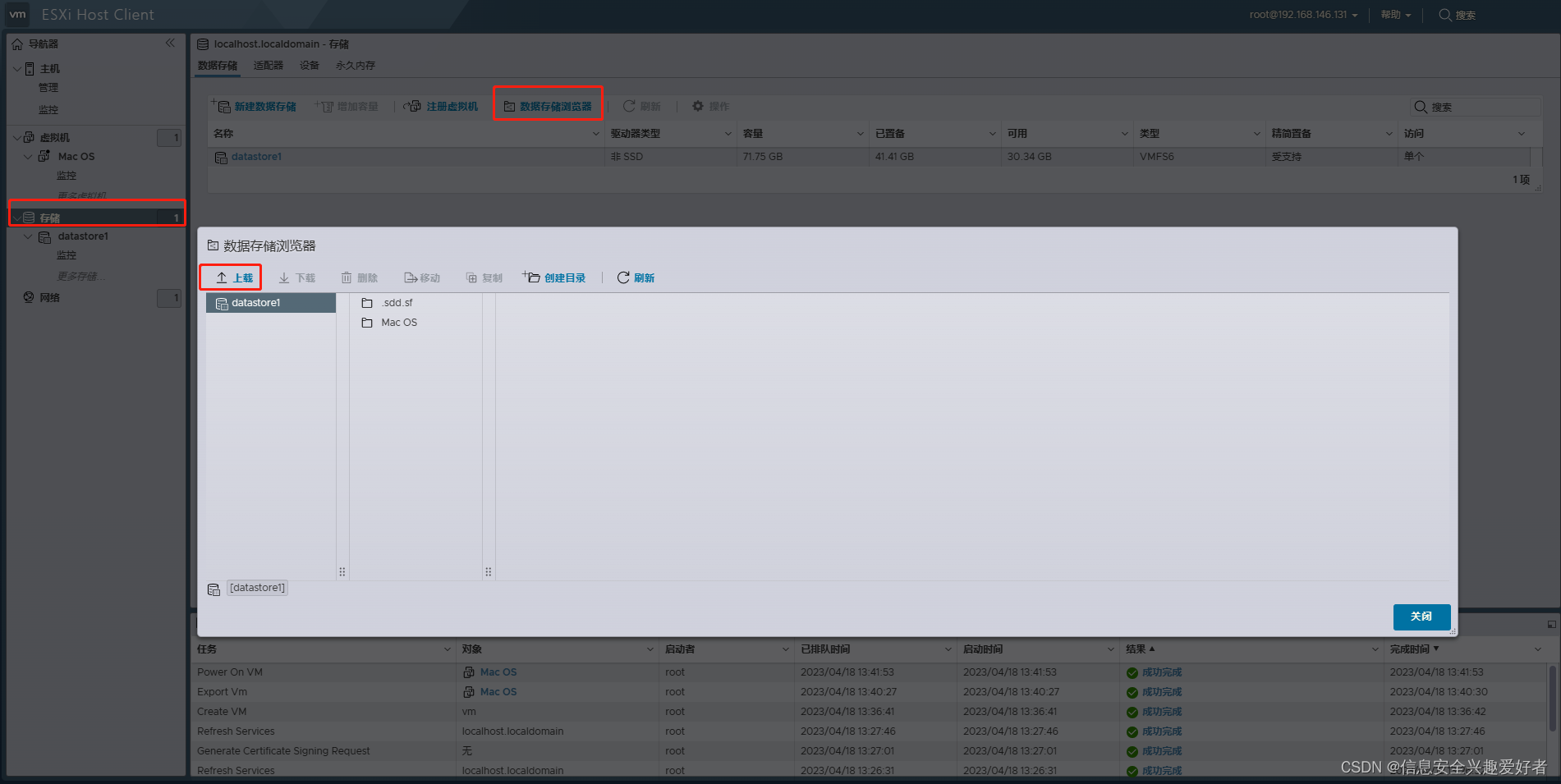Image resolution: width=1561 pixels, height=784 pixels.
Task: Open Monitor under Host in navigator
Action: tap(48, 109)
